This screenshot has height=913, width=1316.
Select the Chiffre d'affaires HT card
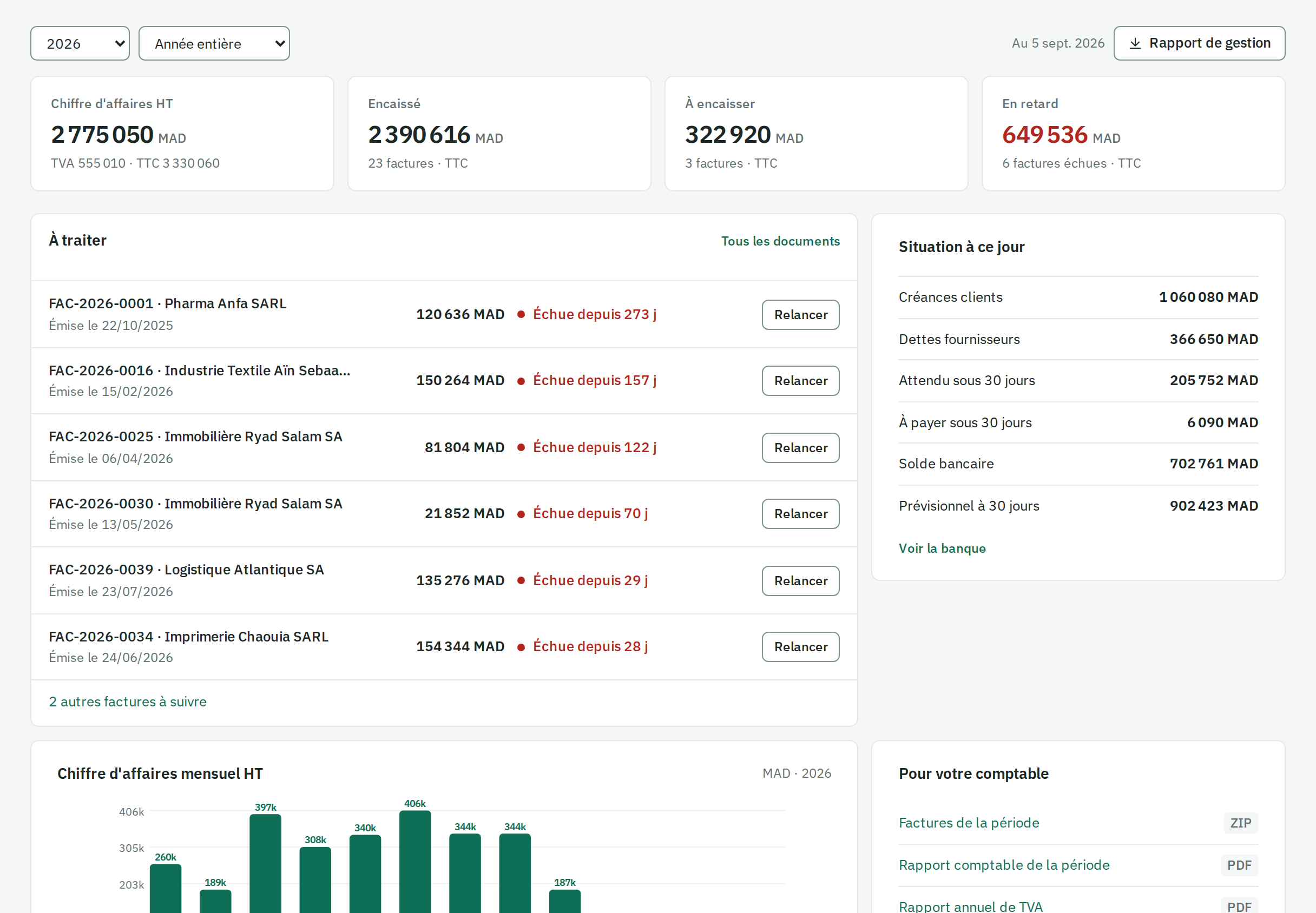point(182,134)
